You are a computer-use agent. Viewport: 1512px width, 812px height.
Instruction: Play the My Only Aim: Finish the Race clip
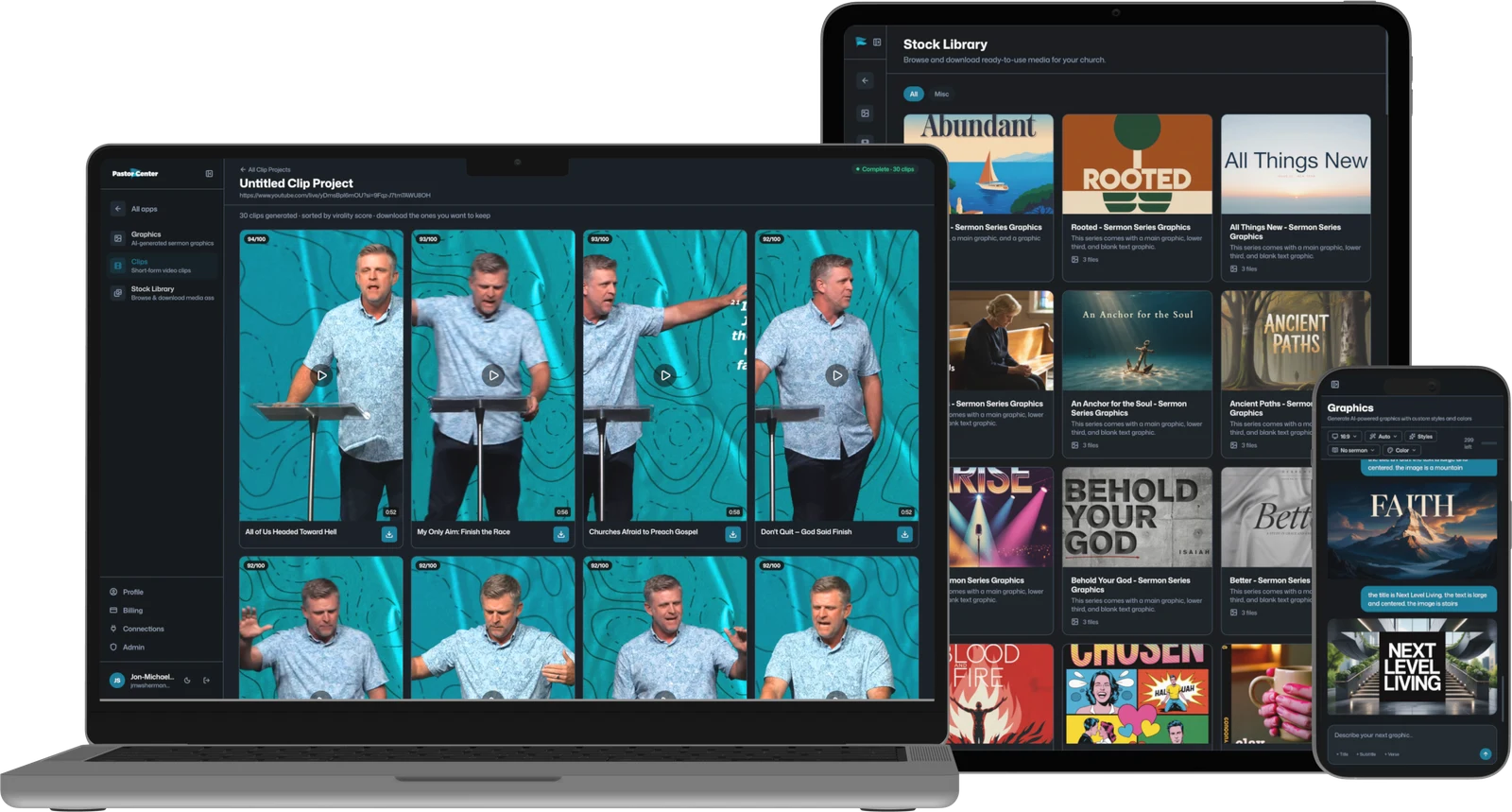coord(493,375)
